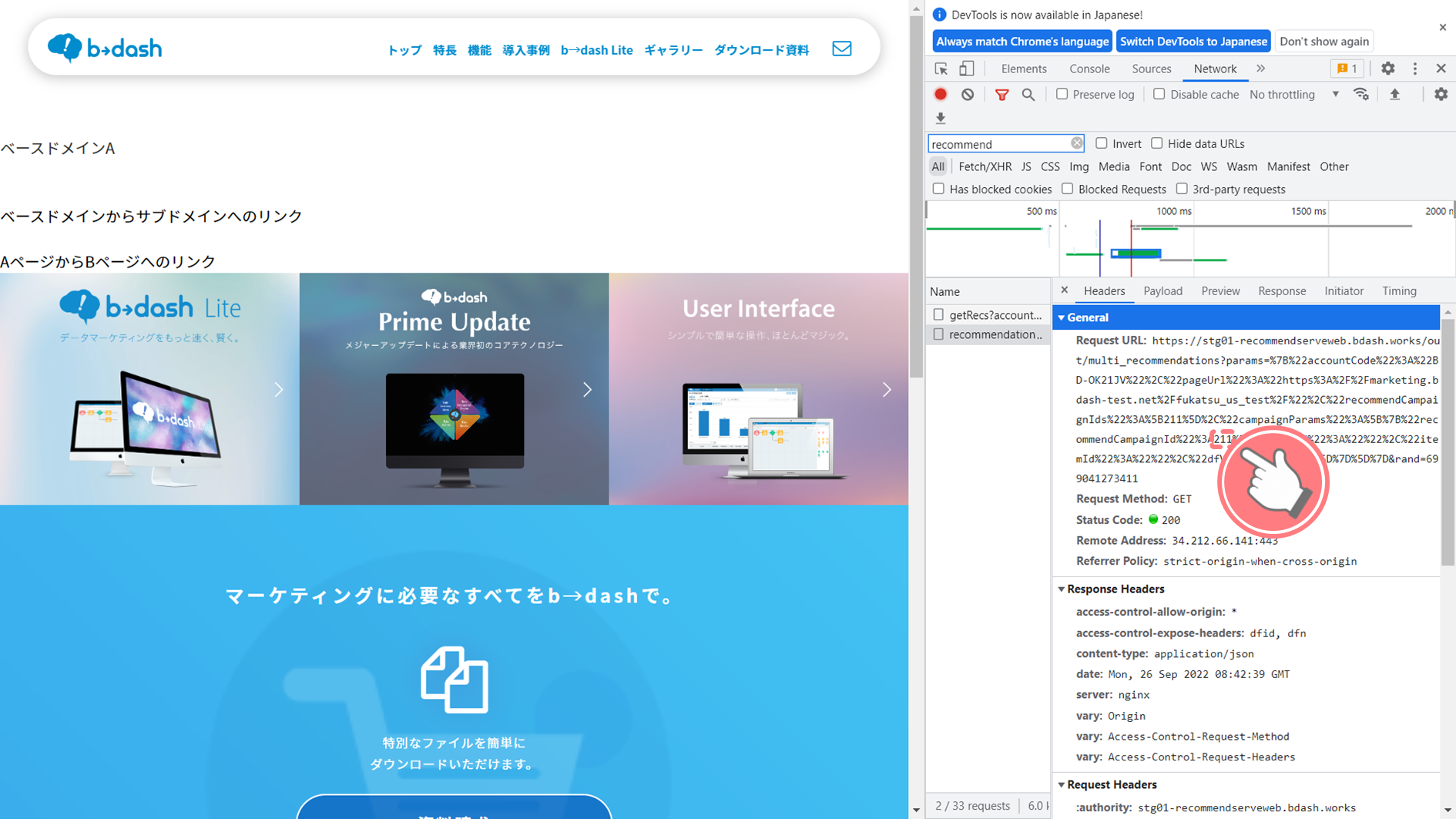Check Hide data URLs checkbox
The image size is (1456, 819).
[x=1156, y=143]
